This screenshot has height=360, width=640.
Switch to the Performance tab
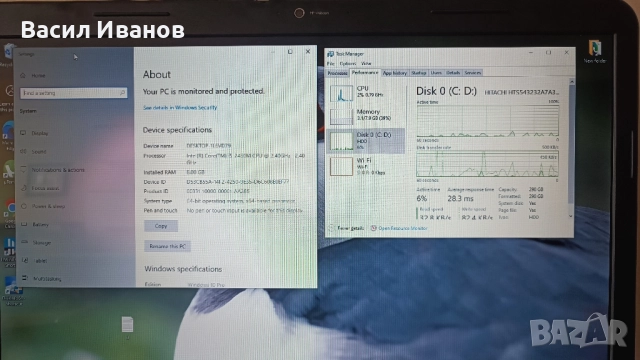[365, 73]
